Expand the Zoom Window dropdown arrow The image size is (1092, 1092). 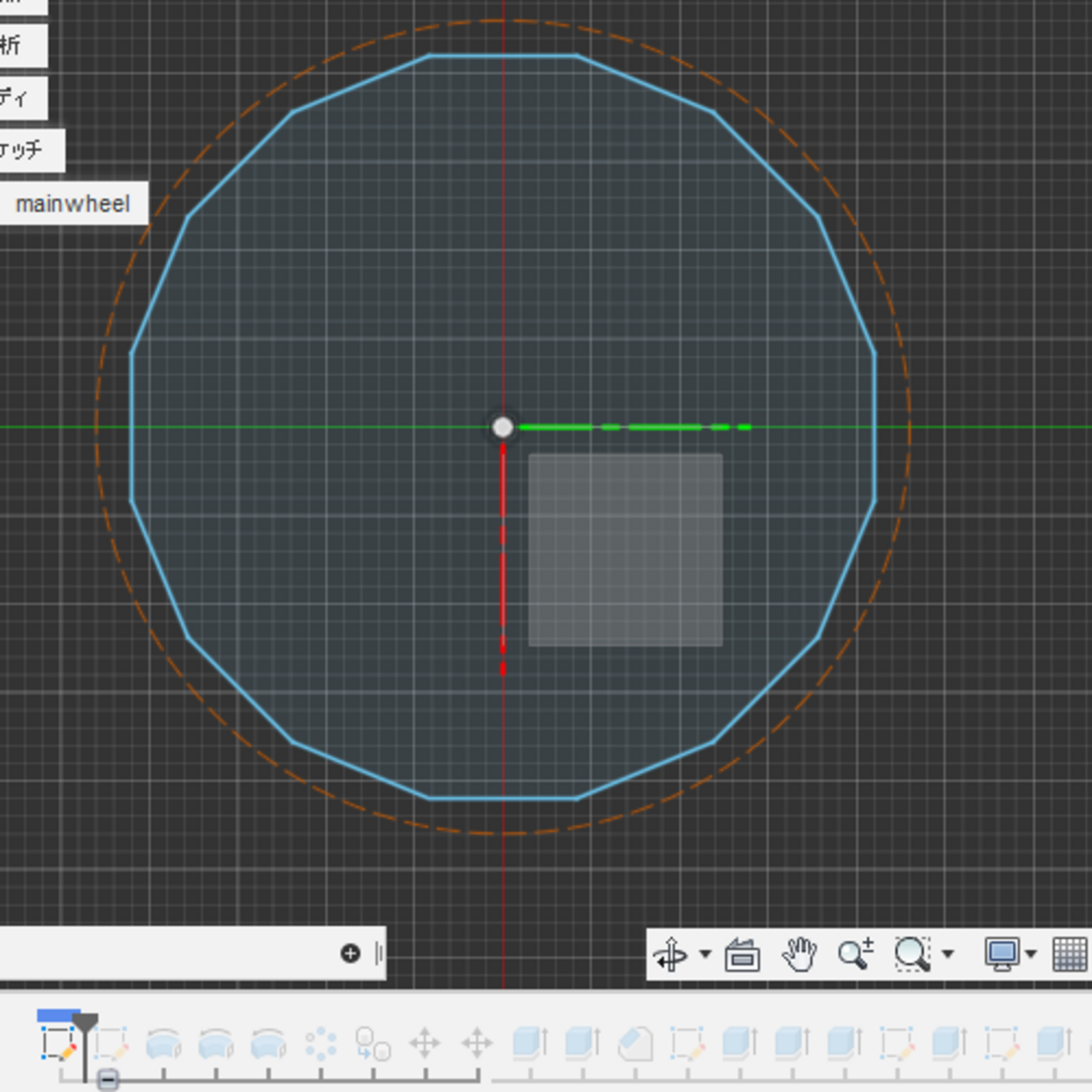click(948, 954)
